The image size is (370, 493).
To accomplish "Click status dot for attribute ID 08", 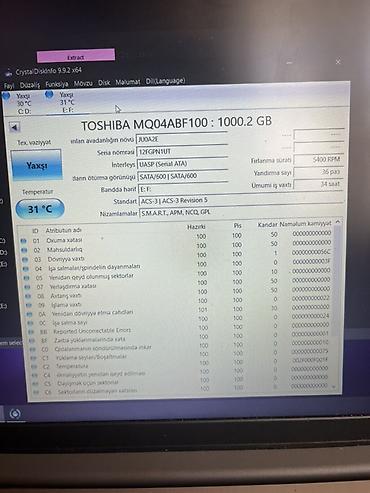I will pyautogui.click(x=28, y=296).
